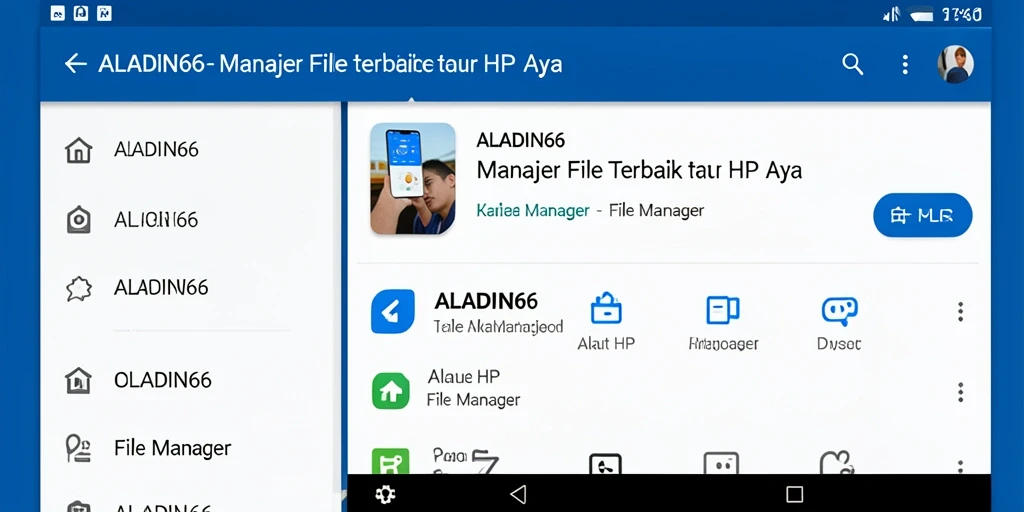This screenshot has height=512, width=1024.
Task: Open the Kariee Manager developer link
Action: pos(533,211)
